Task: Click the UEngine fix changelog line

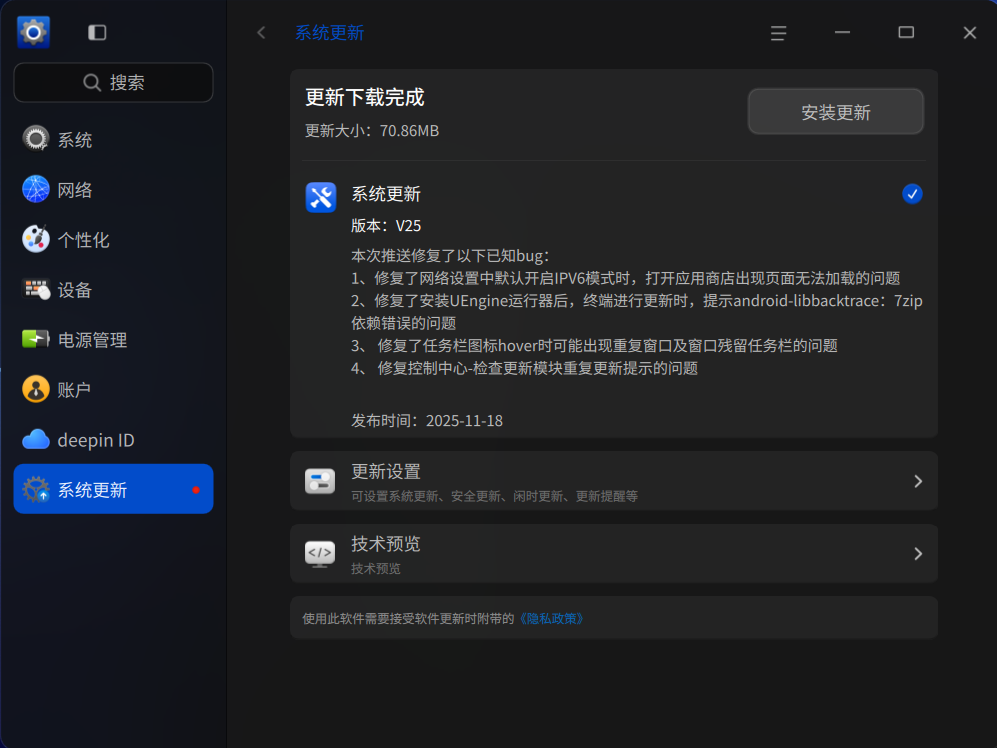Action: click(x=636, y=312)
